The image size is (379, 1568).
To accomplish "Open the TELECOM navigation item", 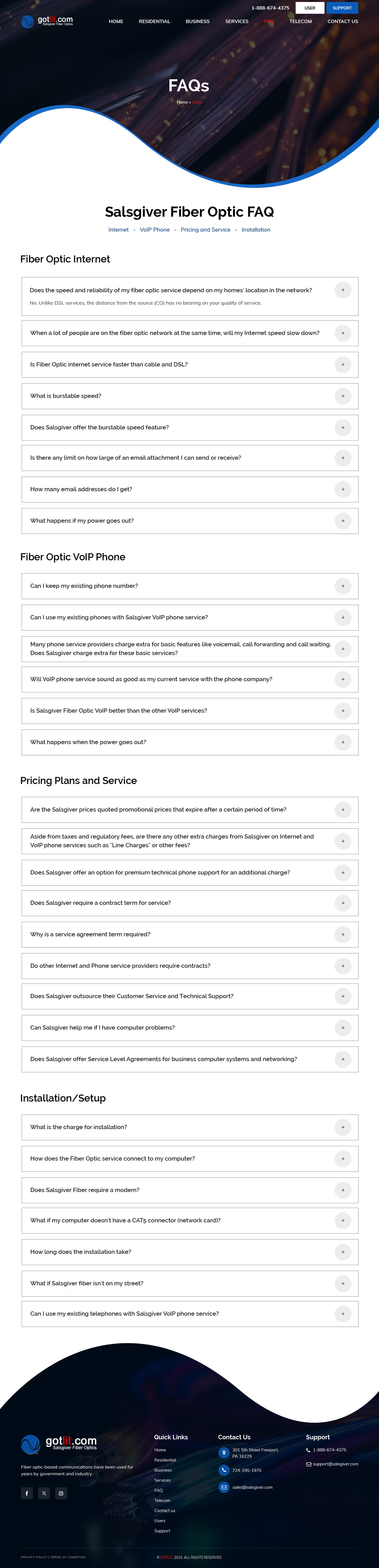I will 300,21.
